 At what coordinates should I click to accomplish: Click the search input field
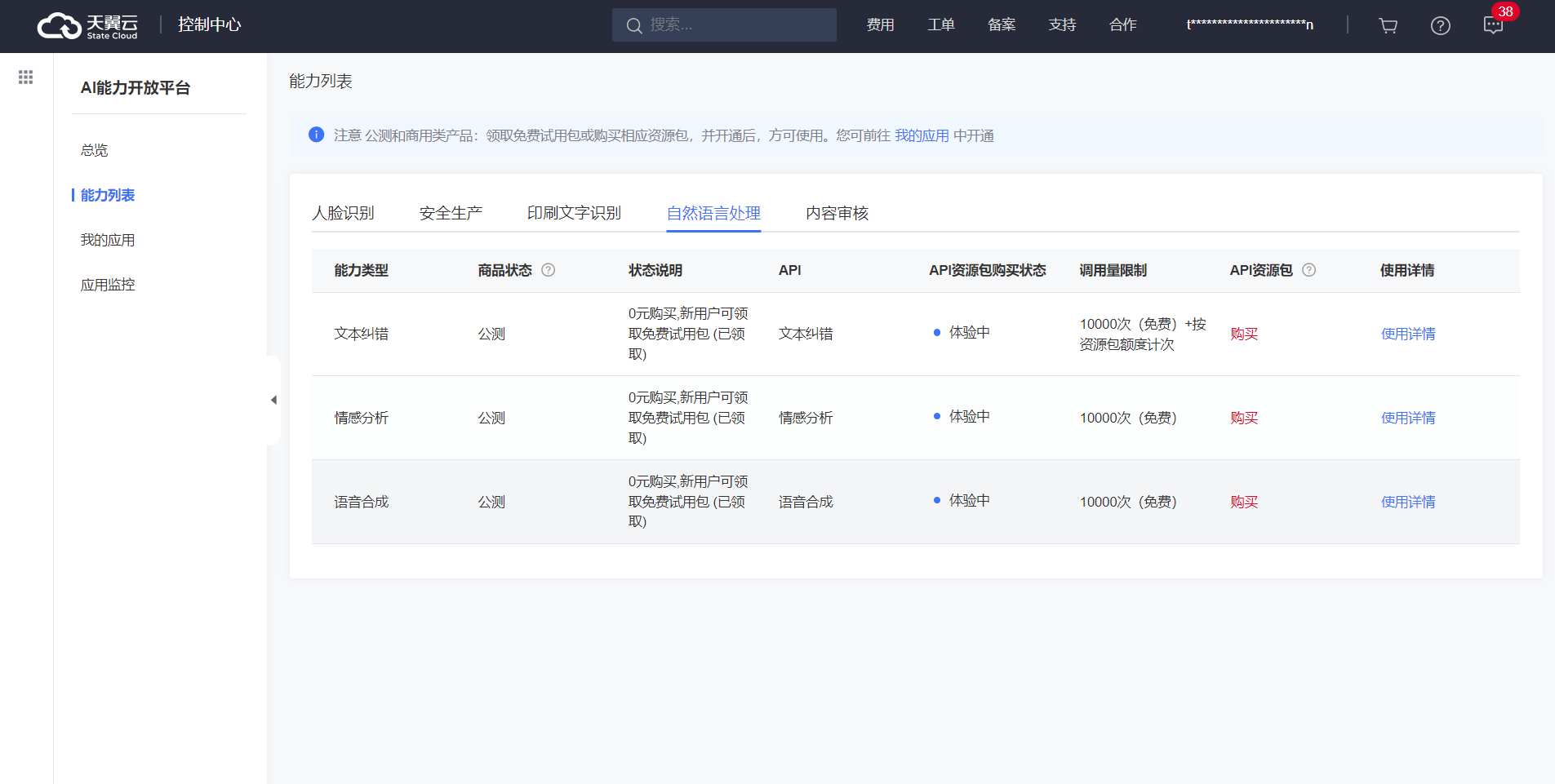[x=724, y=25]
